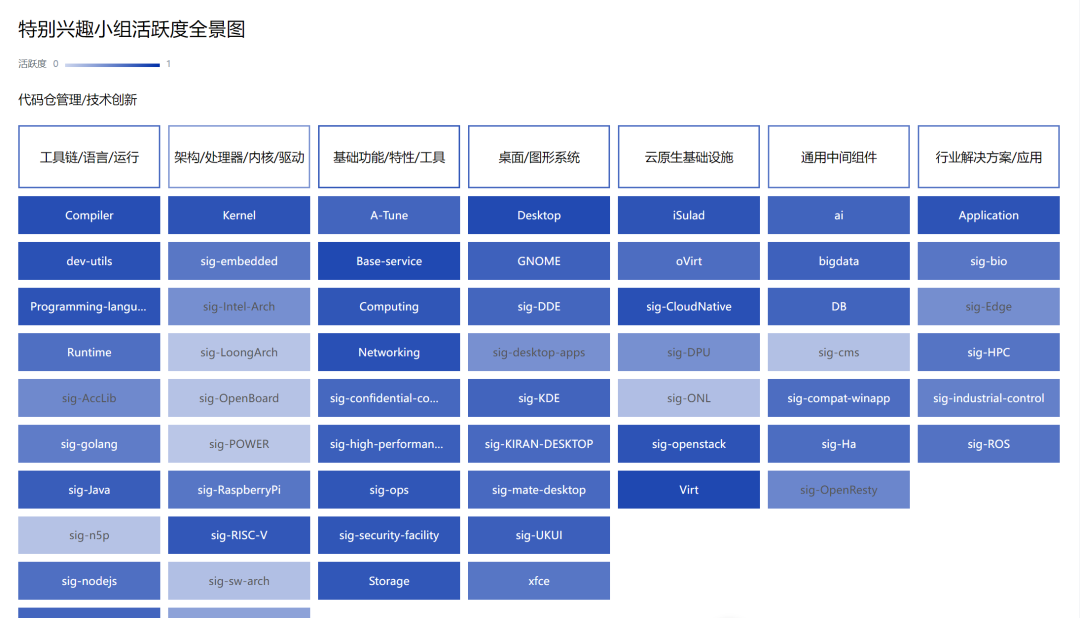Image resolution: width=1080 pixels, height=618 pixels.
Task: Click the xfce tile
Action: (x=539, y=581)
